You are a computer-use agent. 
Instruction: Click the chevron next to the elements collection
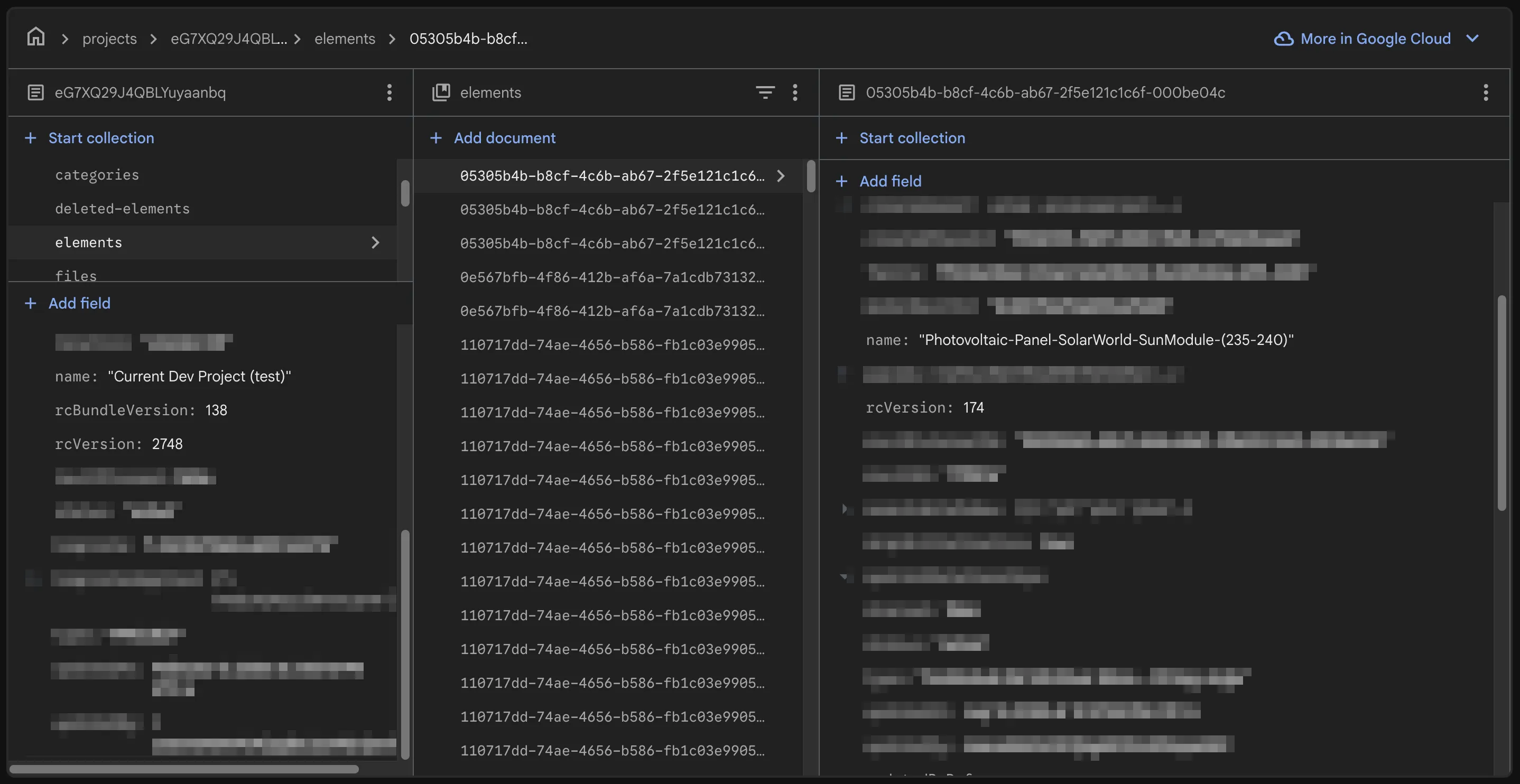[375, 242]
